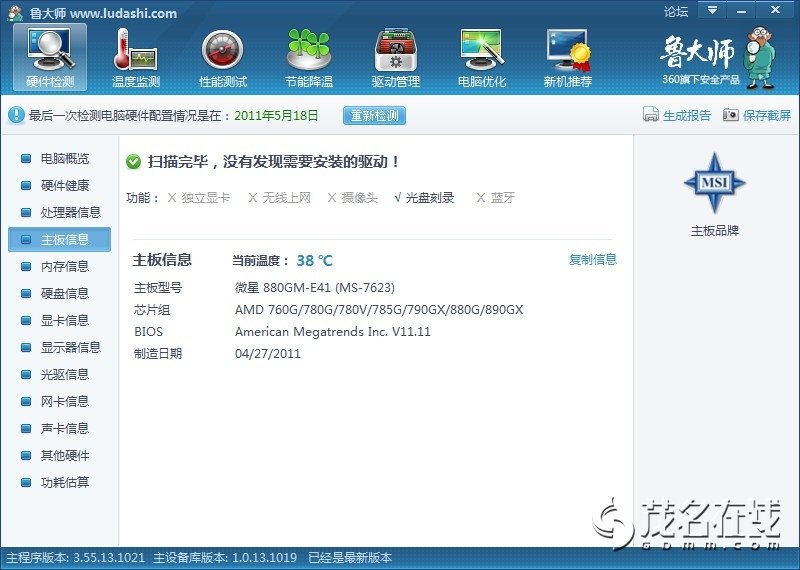This screenshot has height=570, width=800.
Task: Close the 鲁大师 window
Action: (775, 10)
